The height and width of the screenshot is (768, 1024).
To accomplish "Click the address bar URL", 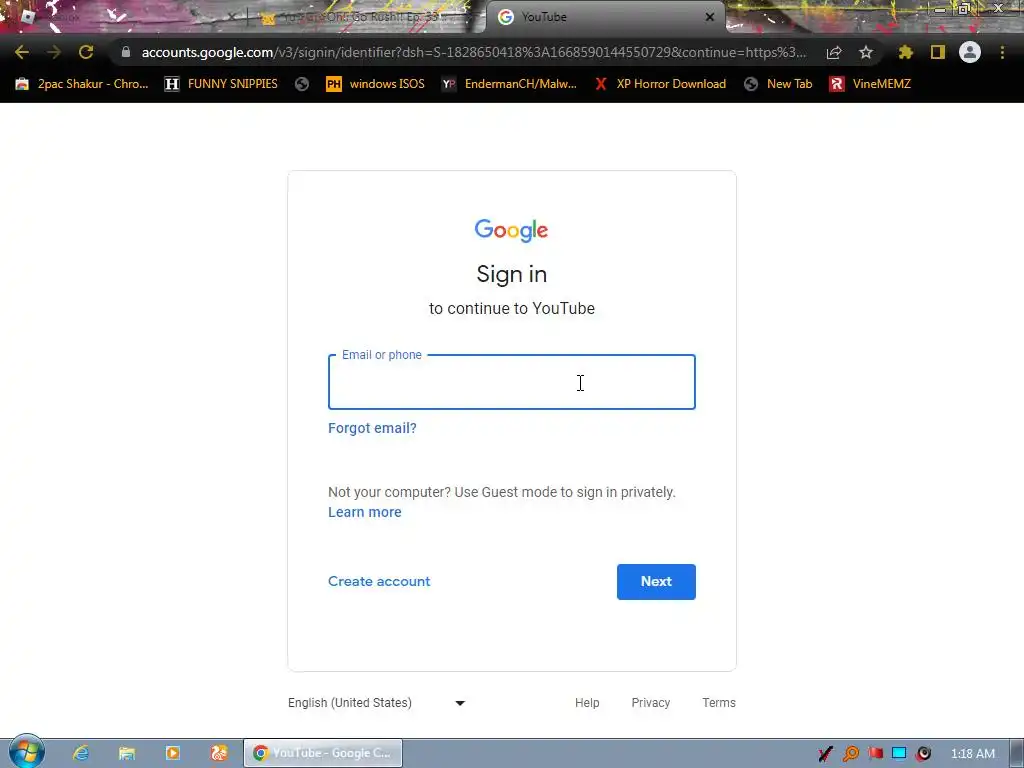I will 473,52.
